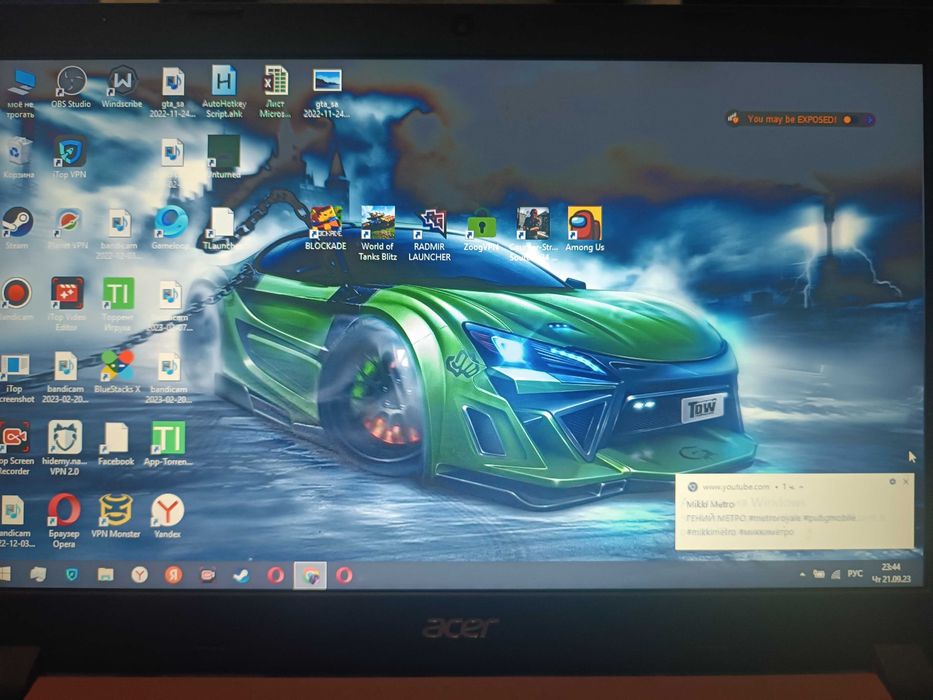Click the www.youtube.com source label
Viewport: 933px width, 700px height.
[x=735, y=487]
